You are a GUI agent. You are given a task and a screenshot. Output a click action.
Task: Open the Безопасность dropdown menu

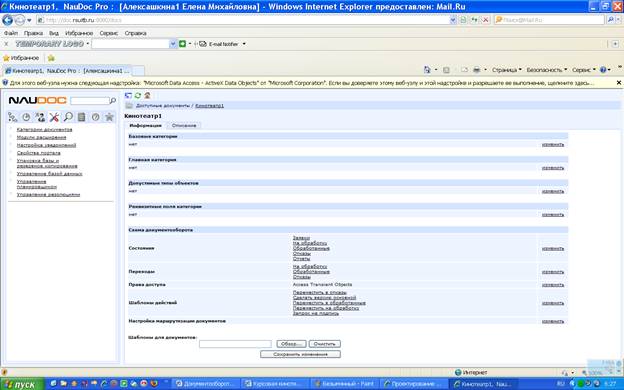point(546,70)
